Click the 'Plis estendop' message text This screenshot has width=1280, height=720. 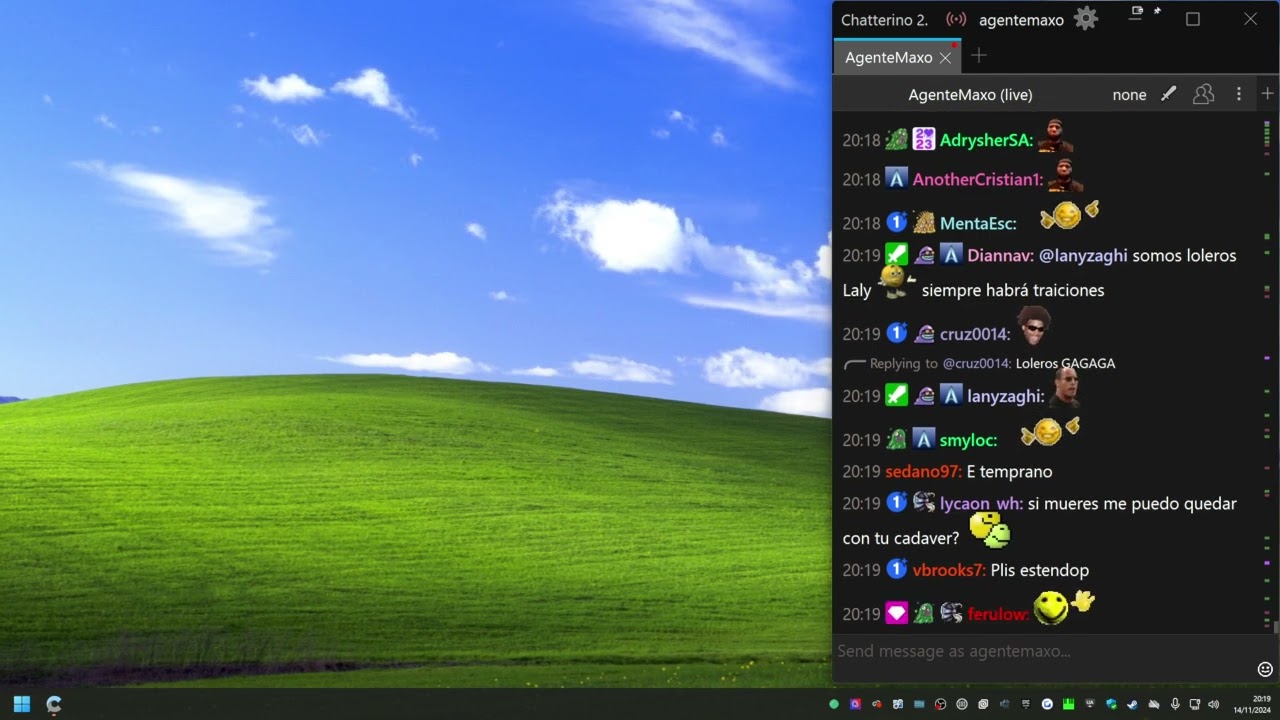(x=1040, y=570)
